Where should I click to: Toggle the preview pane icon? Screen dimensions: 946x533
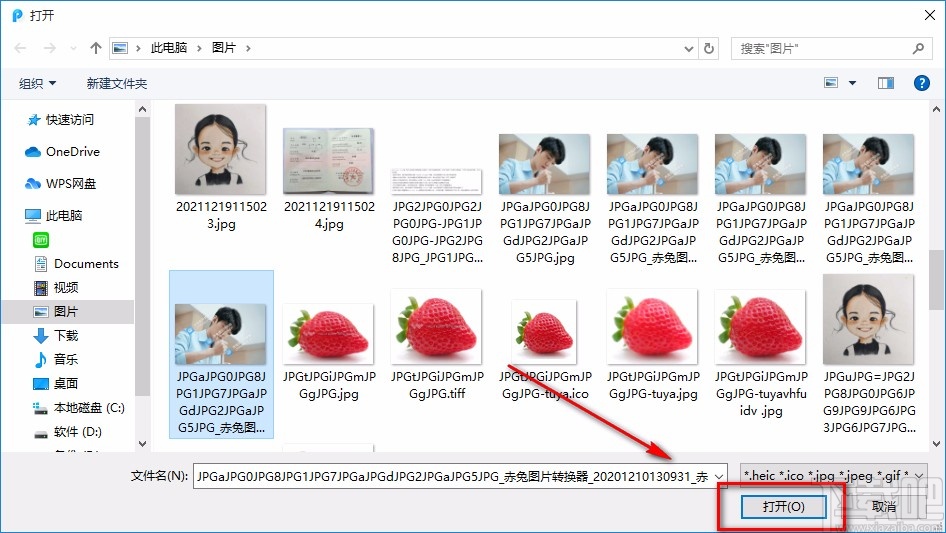(x=886, y=83)
